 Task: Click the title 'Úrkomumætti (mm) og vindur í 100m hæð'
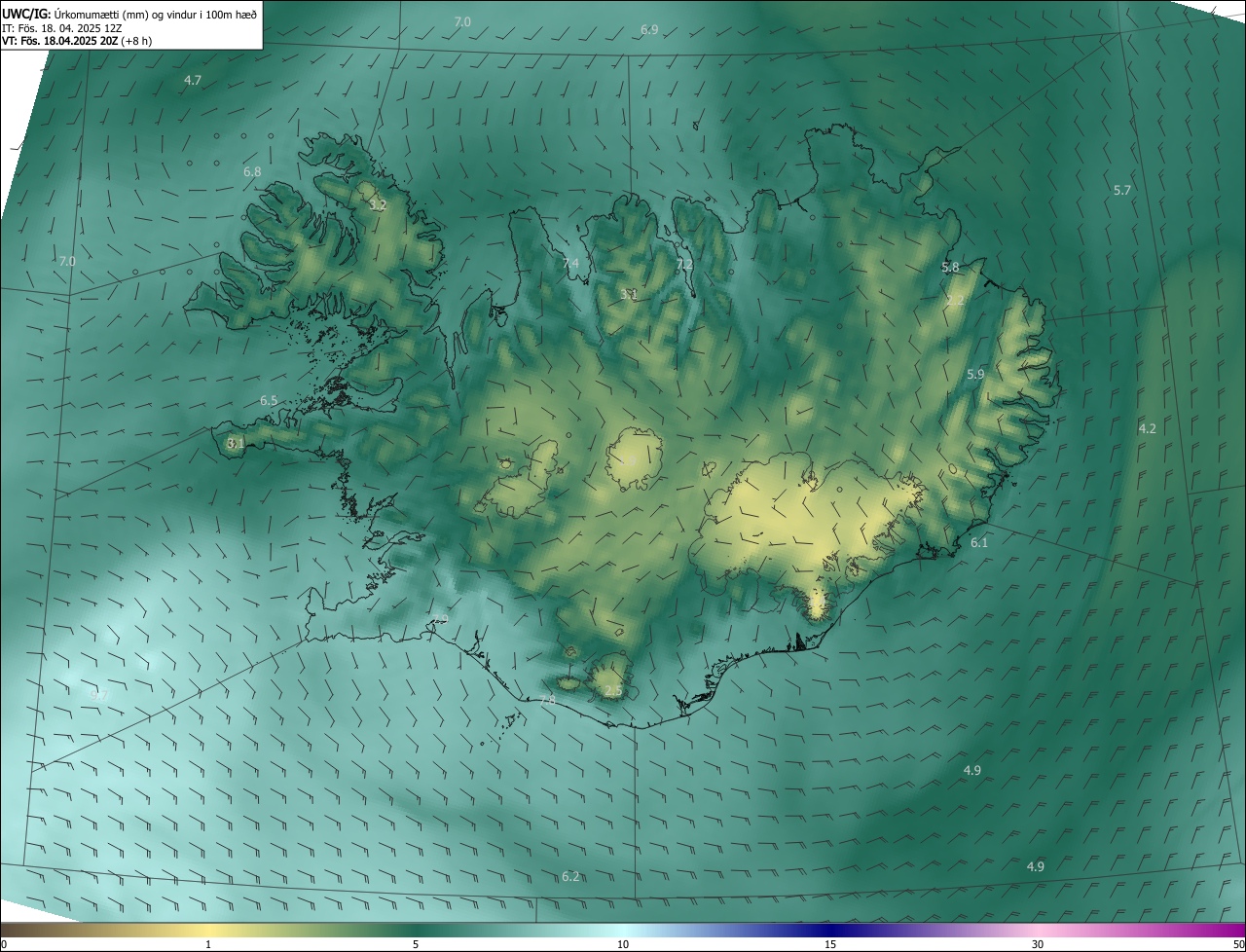point(156,14)
